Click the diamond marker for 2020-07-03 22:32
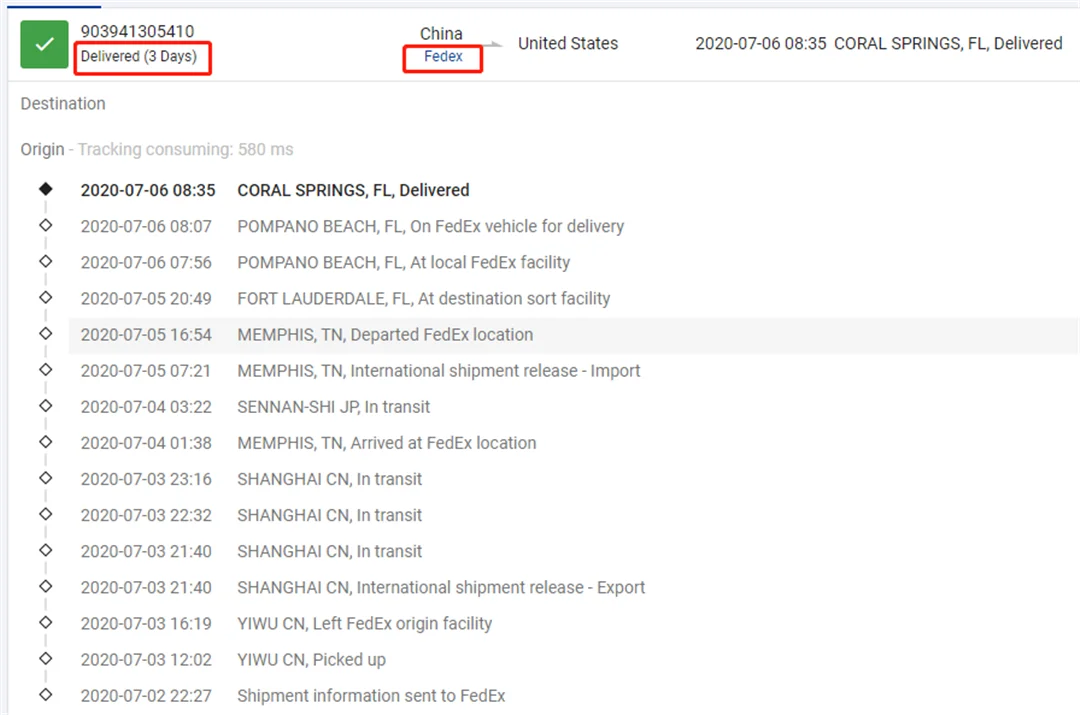1080x715 pixels. pyautogui.click(x=45, y=514)
